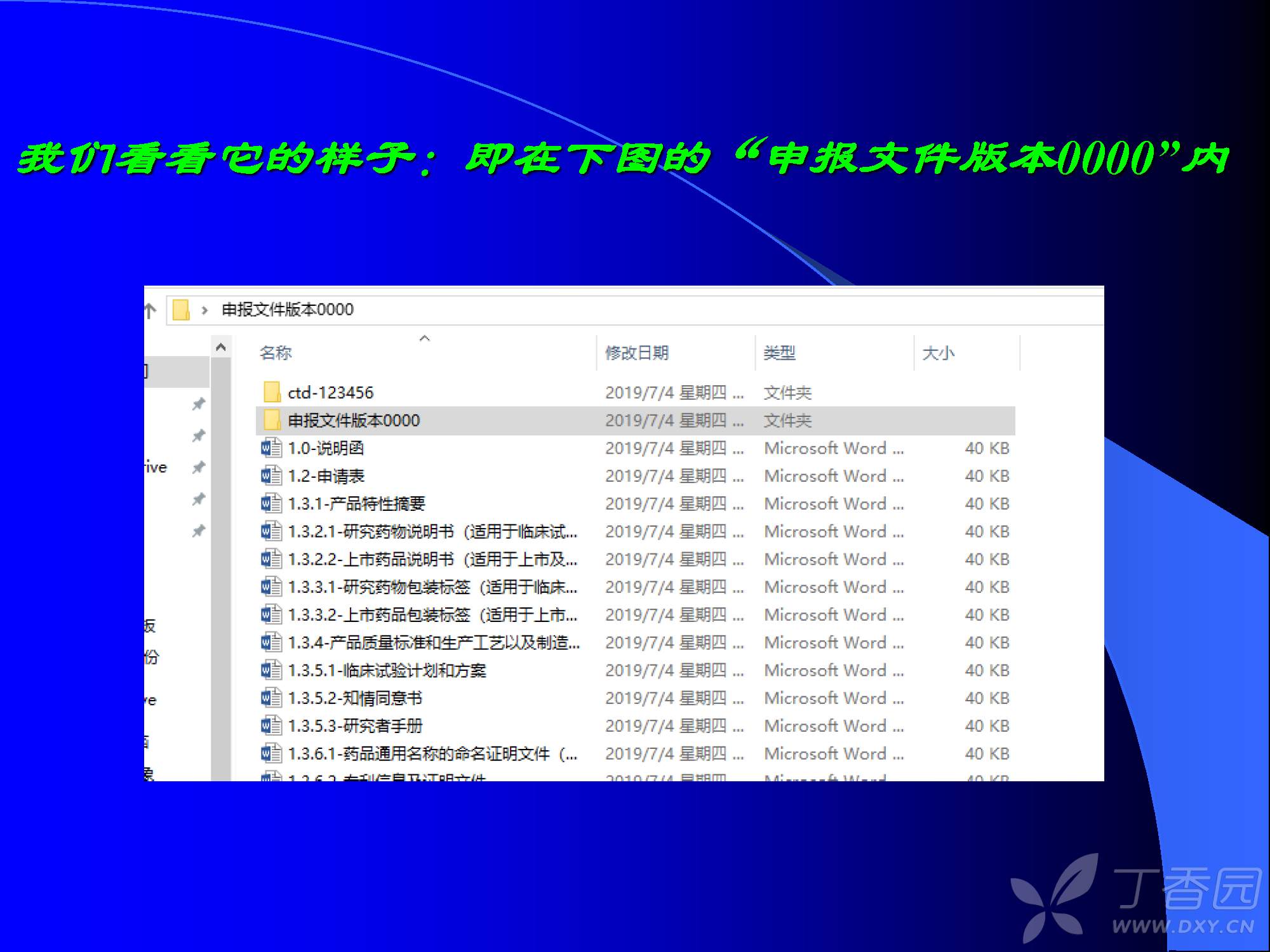This screenshot has width=1270, height=952.
Task: Click Word icon of 1.3.6.1-药品通用名称
Action: [271, 753]
